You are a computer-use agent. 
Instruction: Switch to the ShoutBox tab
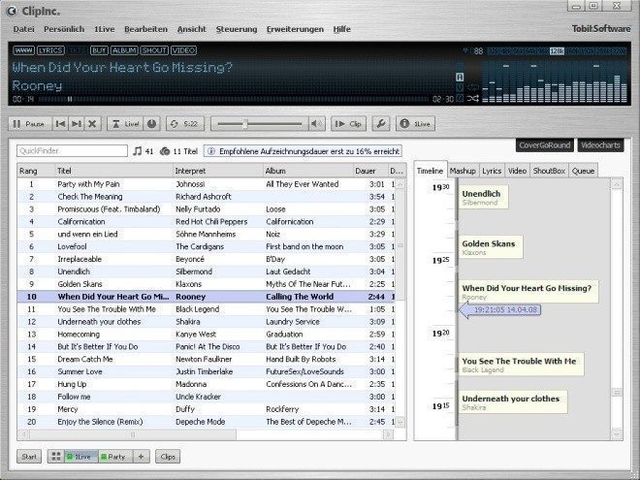click(549, 171)
